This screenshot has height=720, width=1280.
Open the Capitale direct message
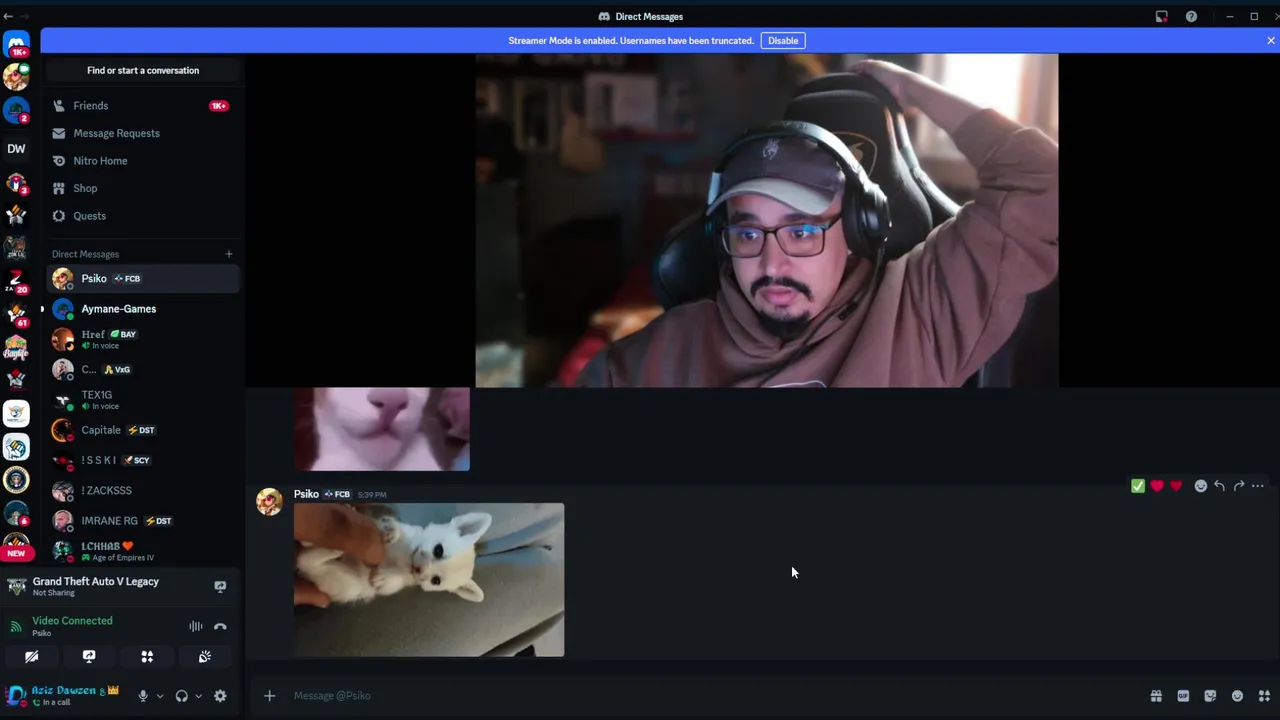tap(143, 430)
